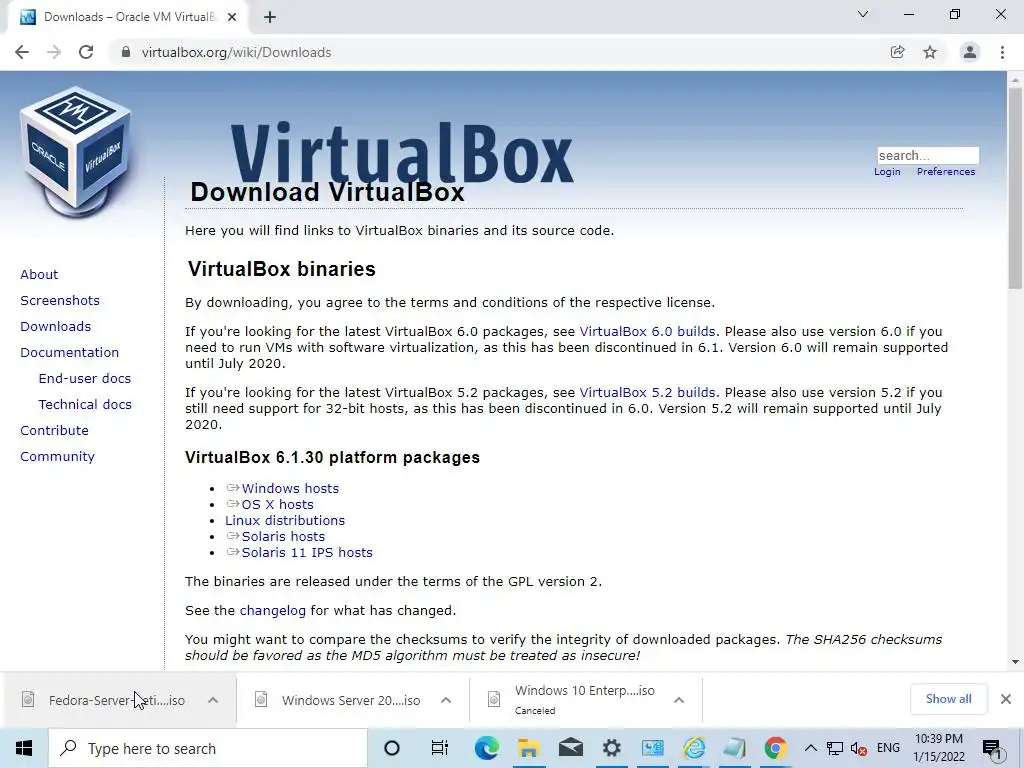Click the scrollbar down arrow
Image resolution: width=1024 pixels, height=768 pixels.
pos(1015,662)
